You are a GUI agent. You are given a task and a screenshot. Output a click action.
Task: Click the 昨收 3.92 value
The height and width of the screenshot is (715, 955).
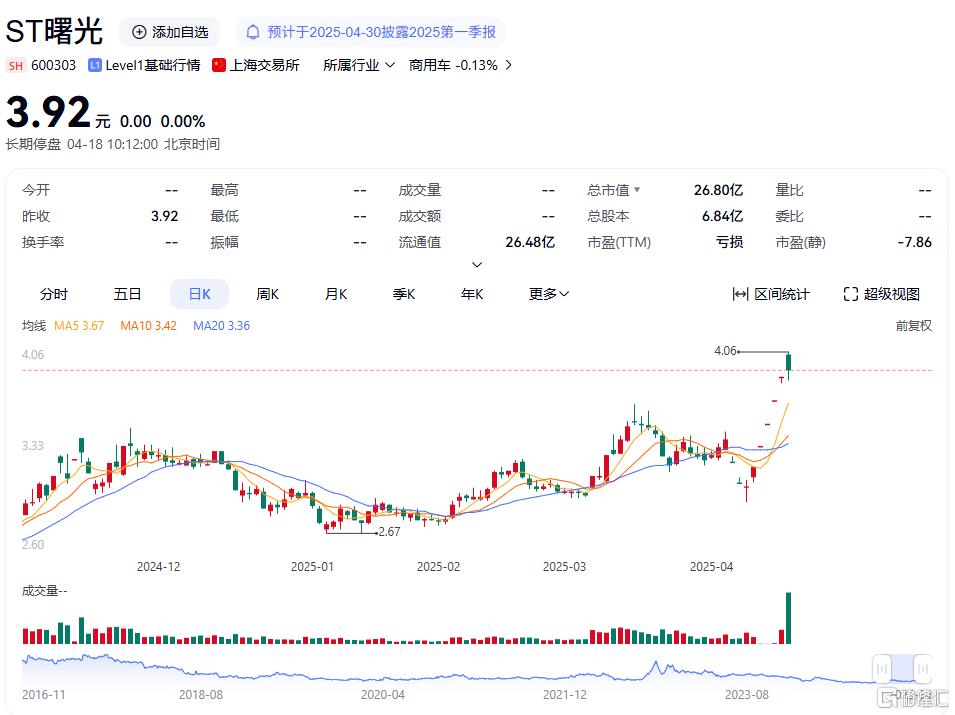click(164, 216)
